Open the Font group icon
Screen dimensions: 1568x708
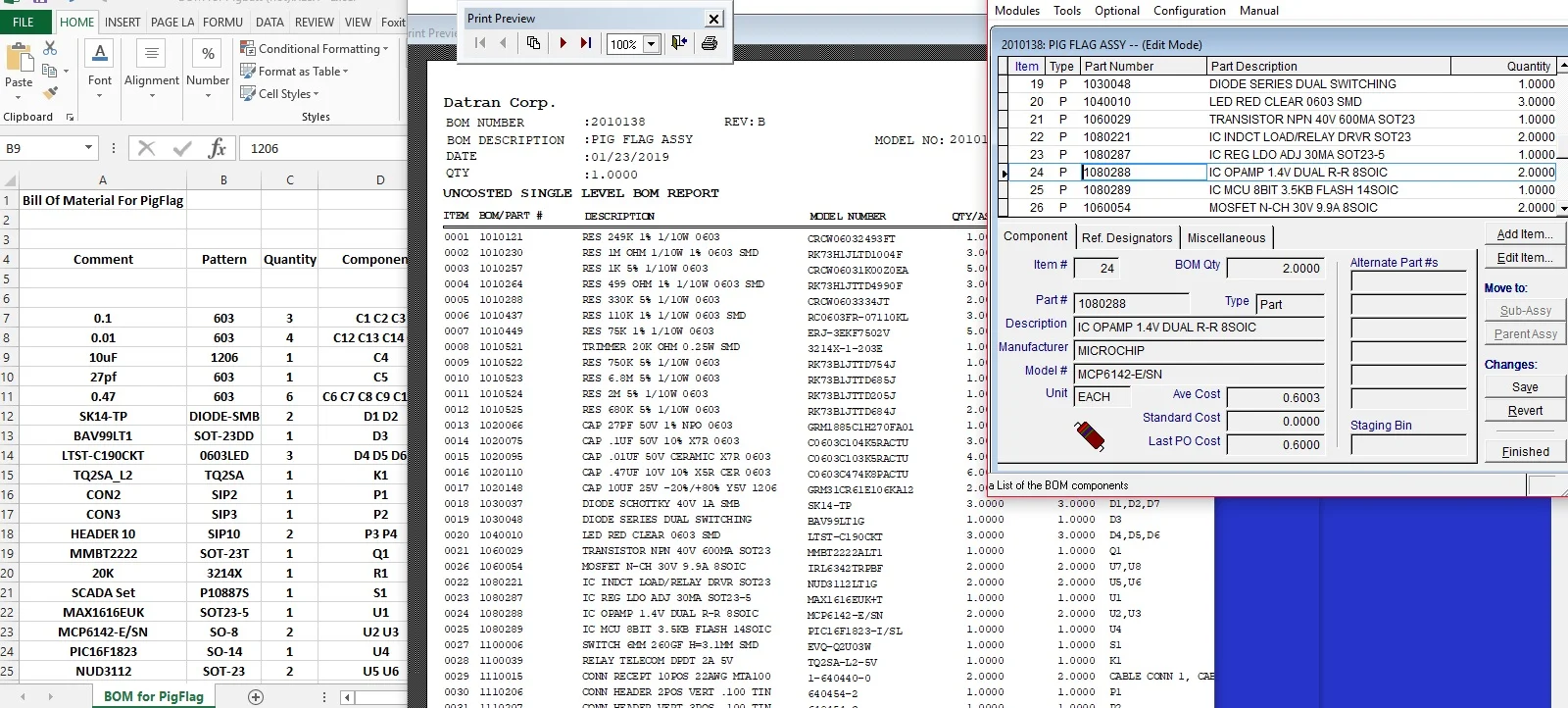100,53
